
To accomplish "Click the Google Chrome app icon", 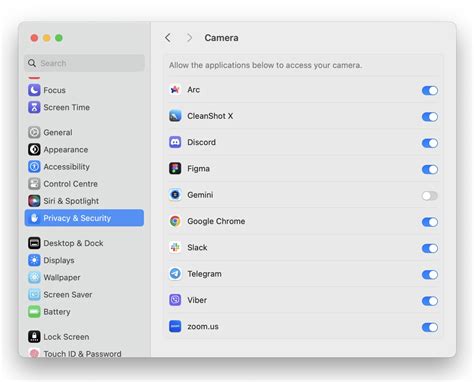I will (175, 221).
